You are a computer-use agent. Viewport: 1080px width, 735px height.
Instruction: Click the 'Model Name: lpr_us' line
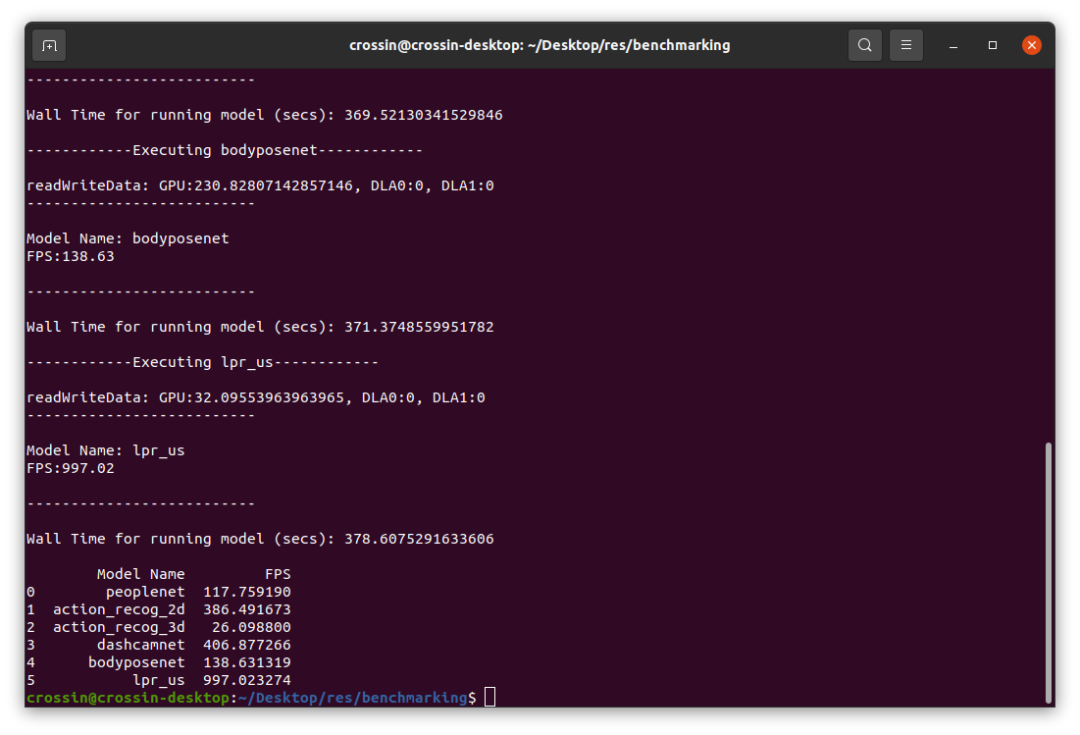[105, 451]
